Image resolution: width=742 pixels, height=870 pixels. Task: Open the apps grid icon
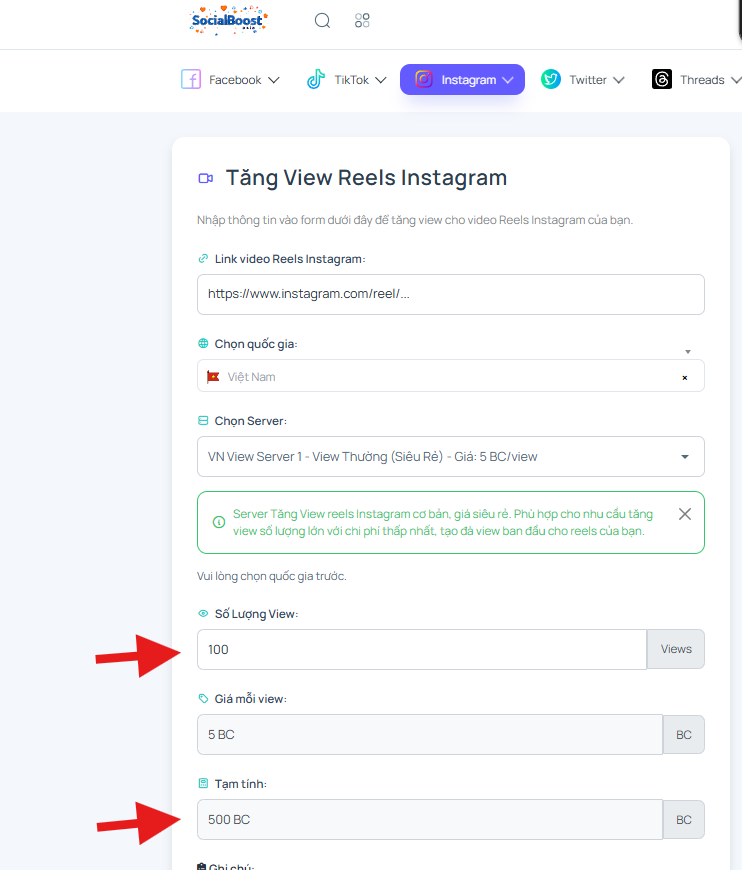(362, 21)
